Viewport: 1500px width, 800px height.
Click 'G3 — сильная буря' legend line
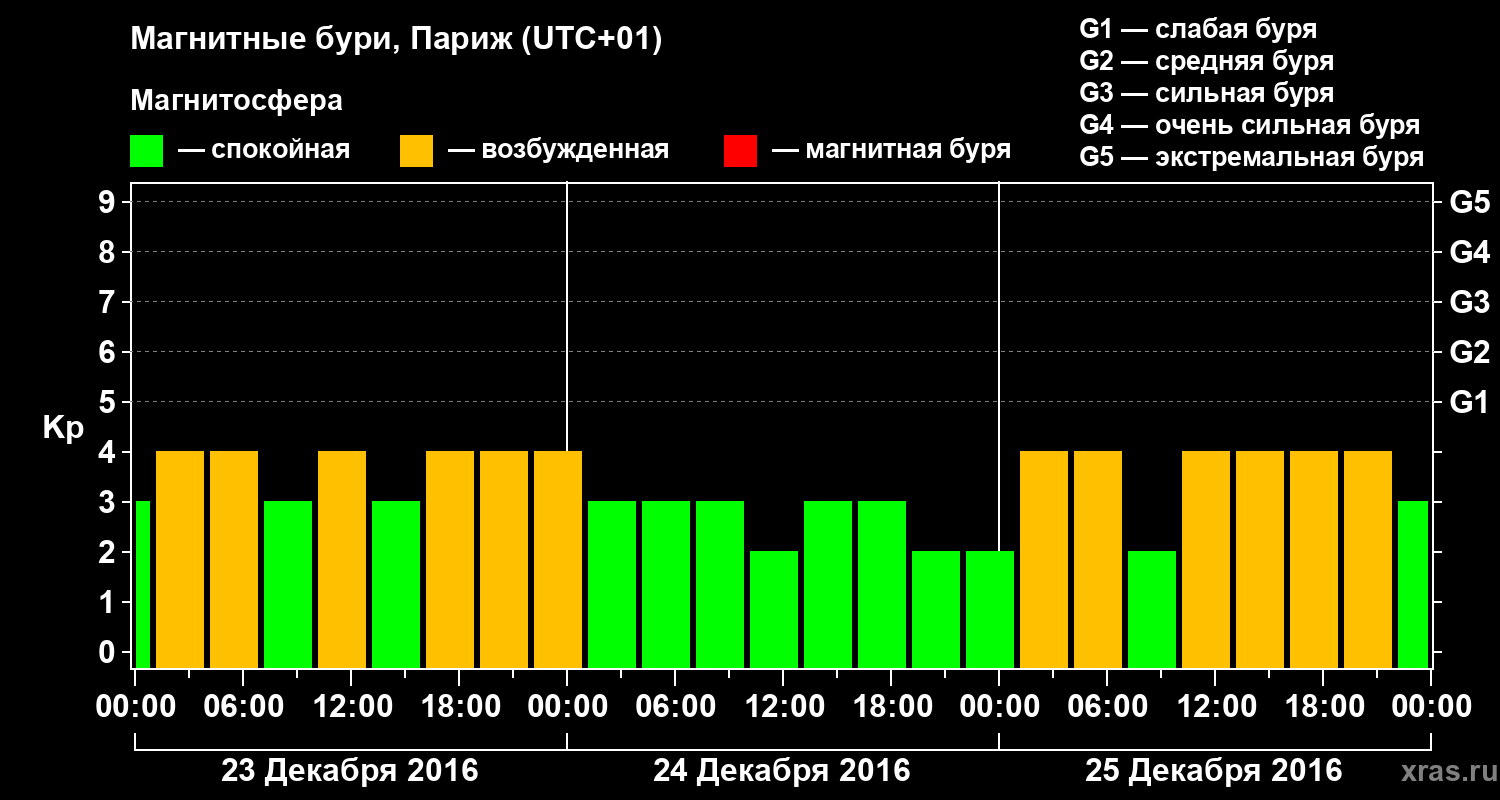(x=1206, y=93)
